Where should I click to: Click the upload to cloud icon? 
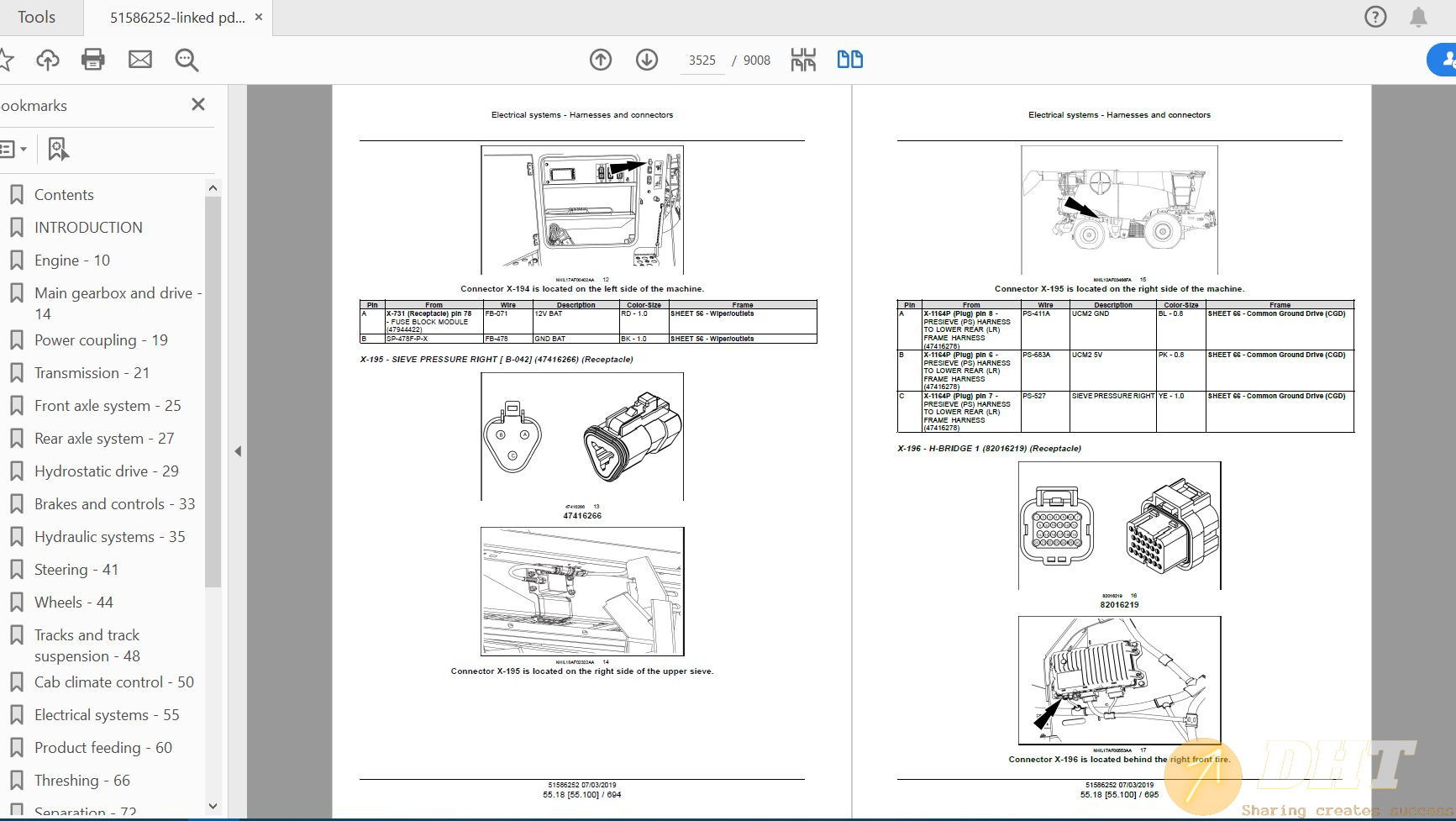pos(48,60)
